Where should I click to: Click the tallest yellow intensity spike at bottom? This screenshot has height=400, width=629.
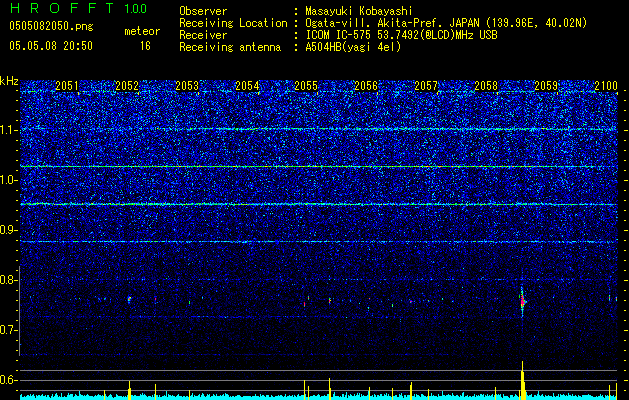tap(523, 380)
